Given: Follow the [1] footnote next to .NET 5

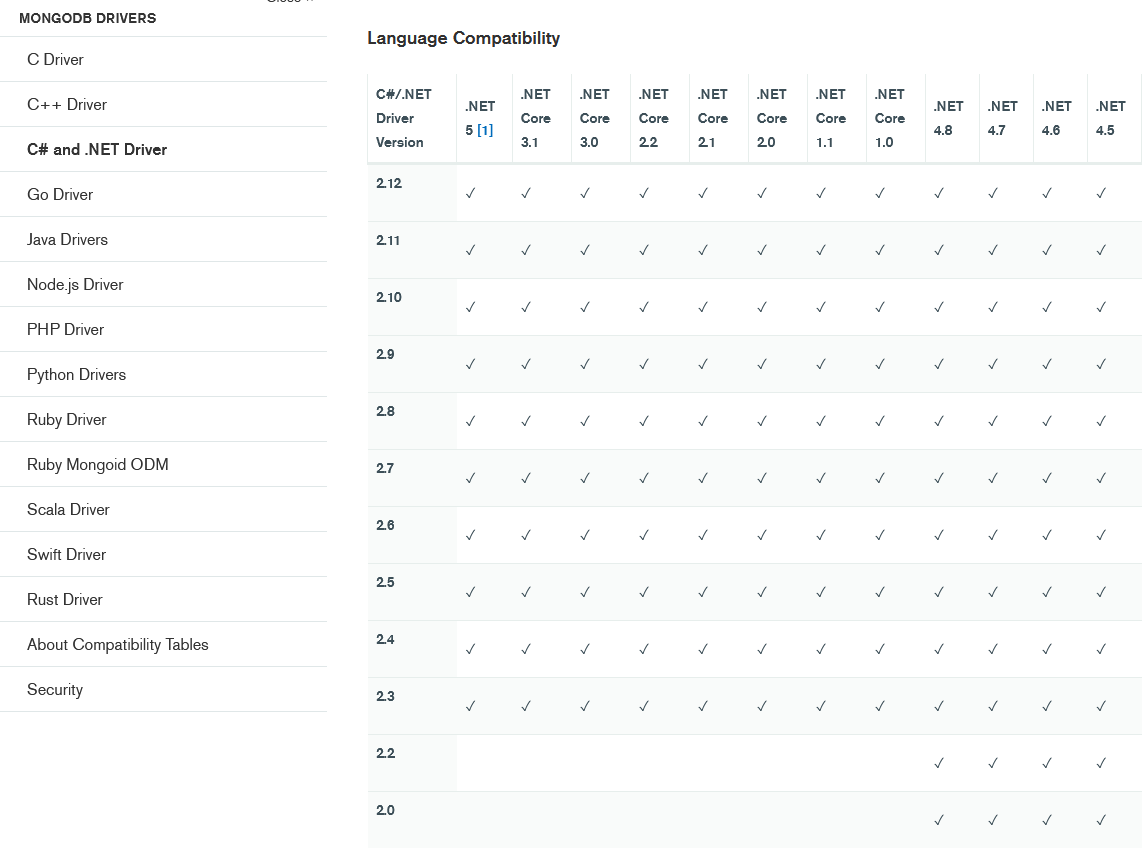Looking at the screenshot, I should coord(485,130).
